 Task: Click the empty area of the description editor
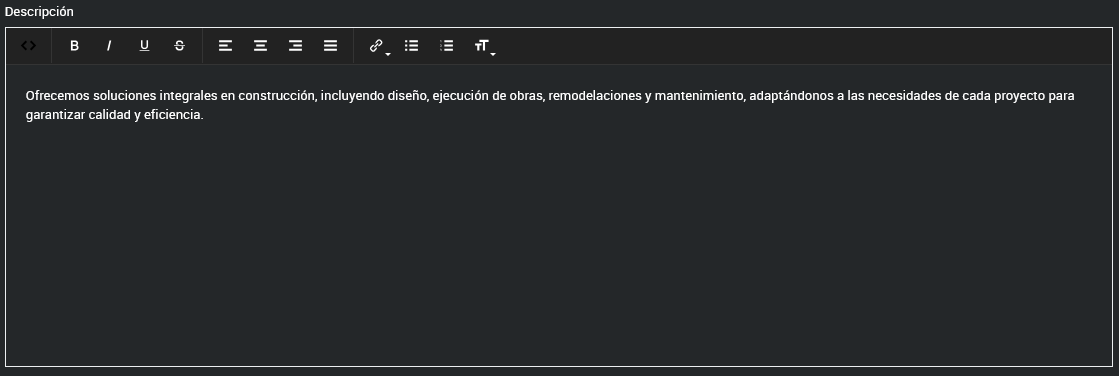coord(559,243)
